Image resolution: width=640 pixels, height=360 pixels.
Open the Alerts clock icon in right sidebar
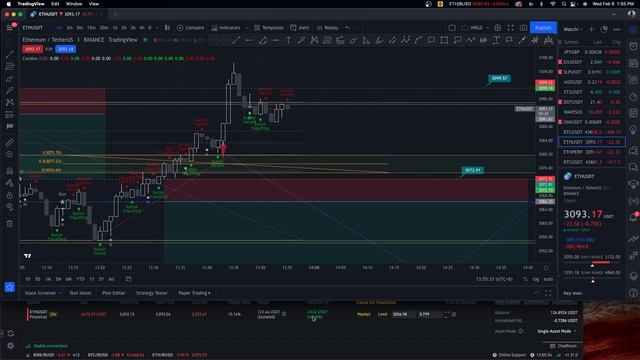pos(633,46)
